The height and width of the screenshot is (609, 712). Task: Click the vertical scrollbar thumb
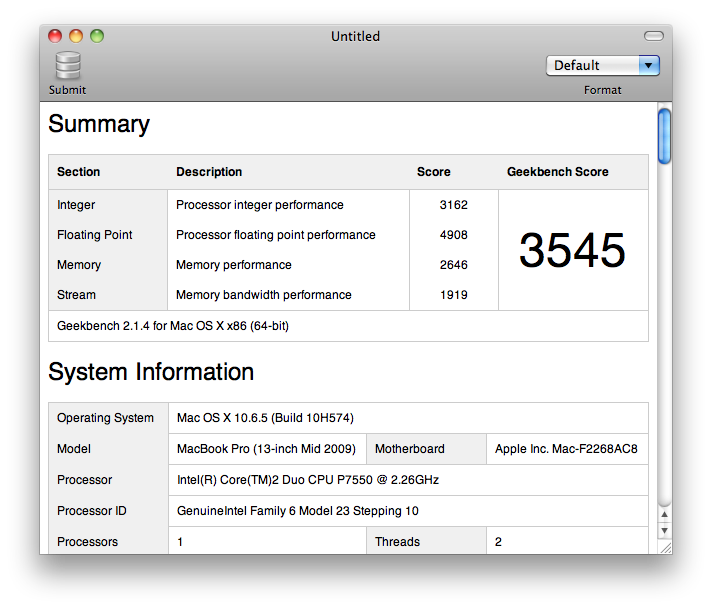(x=664, y=136)
